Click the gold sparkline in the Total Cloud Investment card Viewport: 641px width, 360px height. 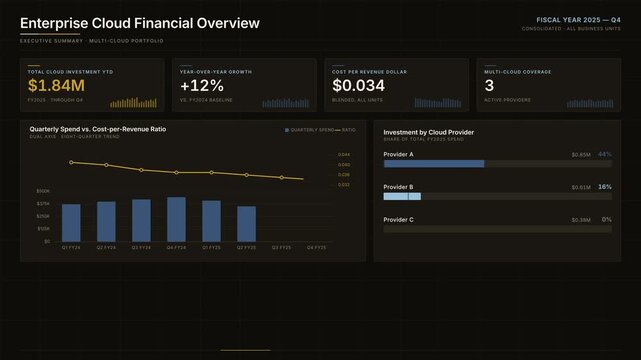coord(133,103)
